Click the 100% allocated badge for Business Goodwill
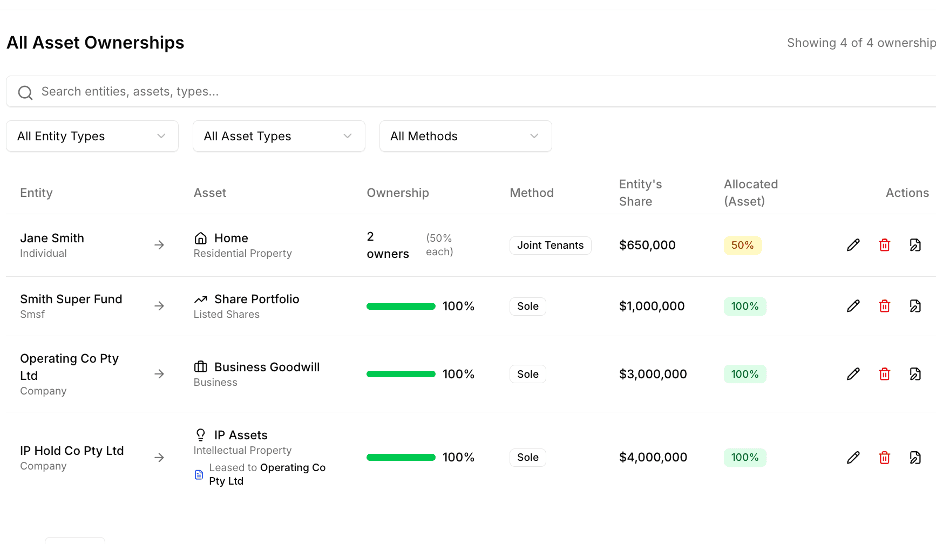Viewport: 936px width, 544px height. click(x=745, y=374)
